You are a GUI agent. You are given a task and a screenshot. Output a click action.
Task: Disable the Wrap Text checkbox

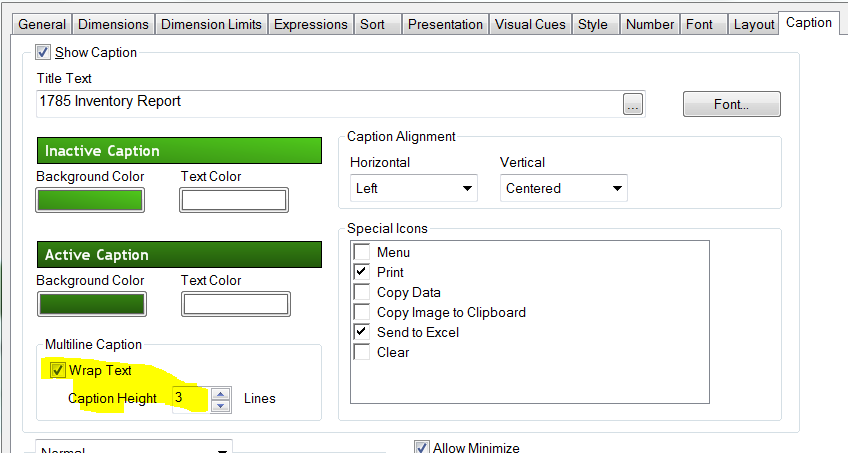(57, 370)
